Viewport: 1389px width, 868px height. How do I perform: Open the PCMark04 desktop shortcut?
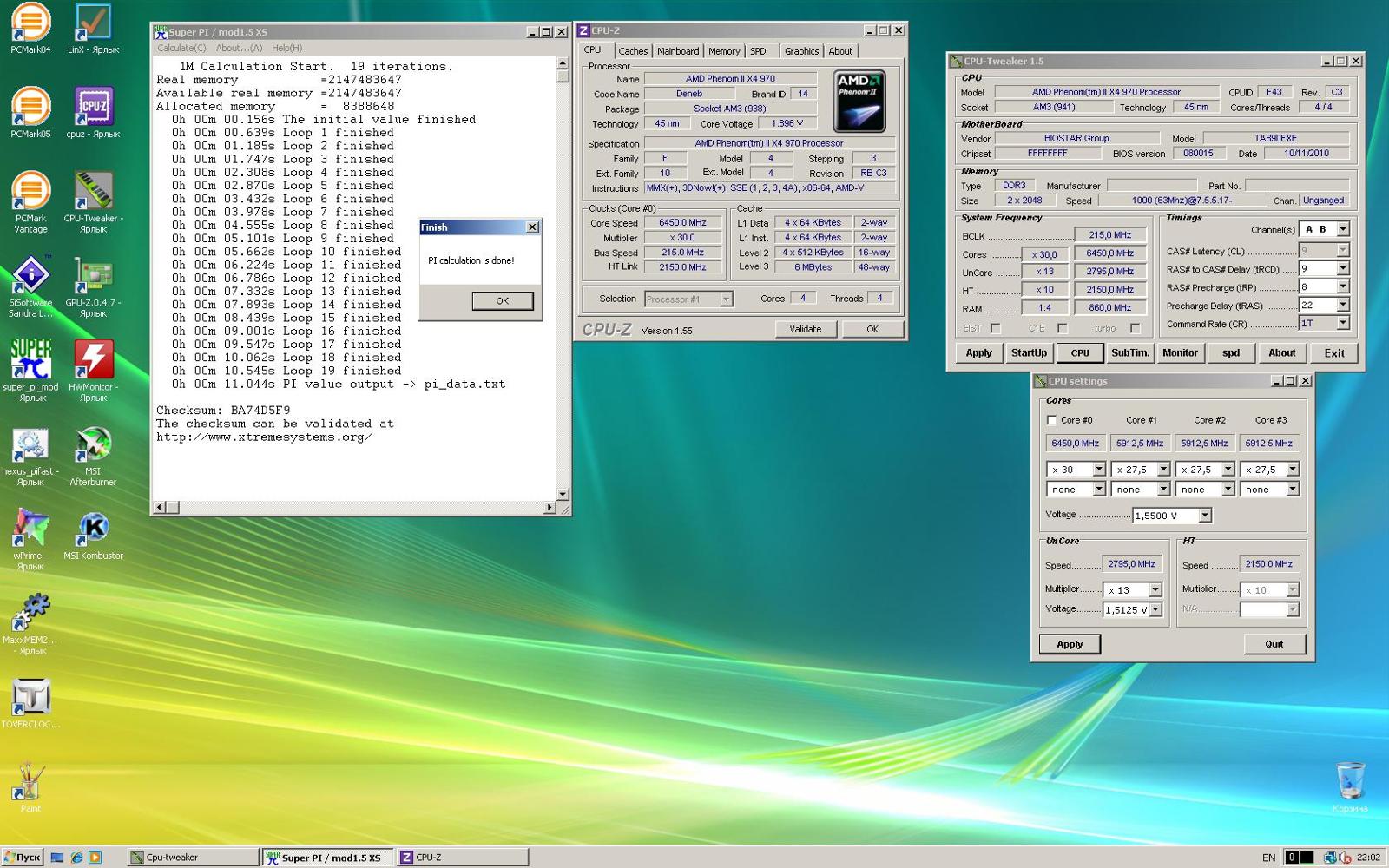click(30, 29)
